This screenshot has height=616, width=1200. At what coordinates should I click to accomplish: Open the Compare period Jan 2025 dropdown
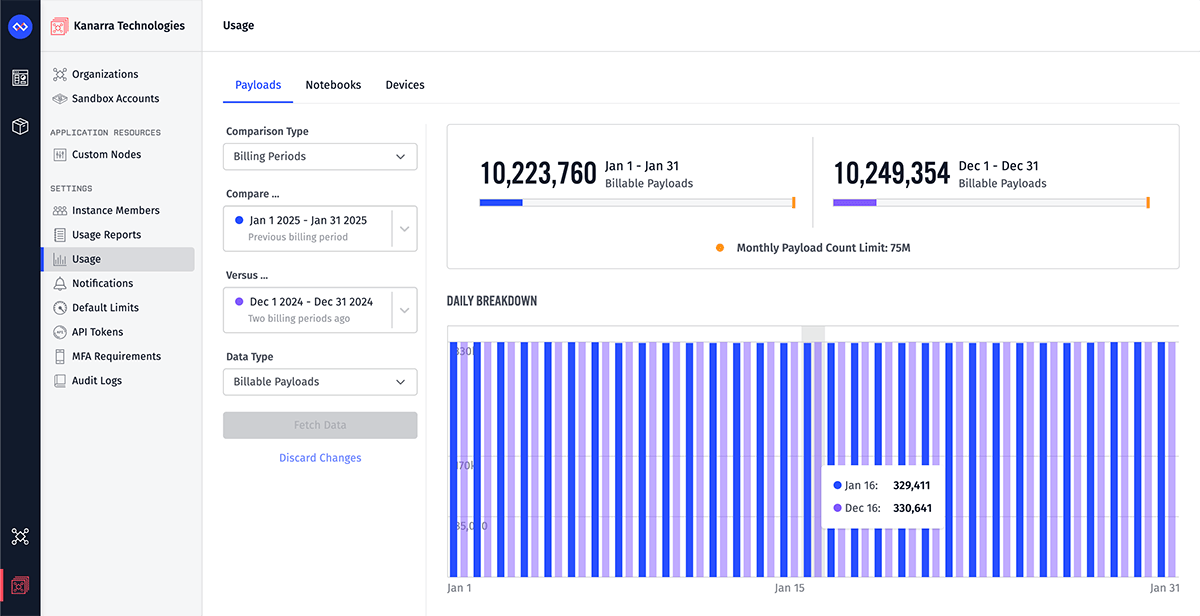click(320, 228)
